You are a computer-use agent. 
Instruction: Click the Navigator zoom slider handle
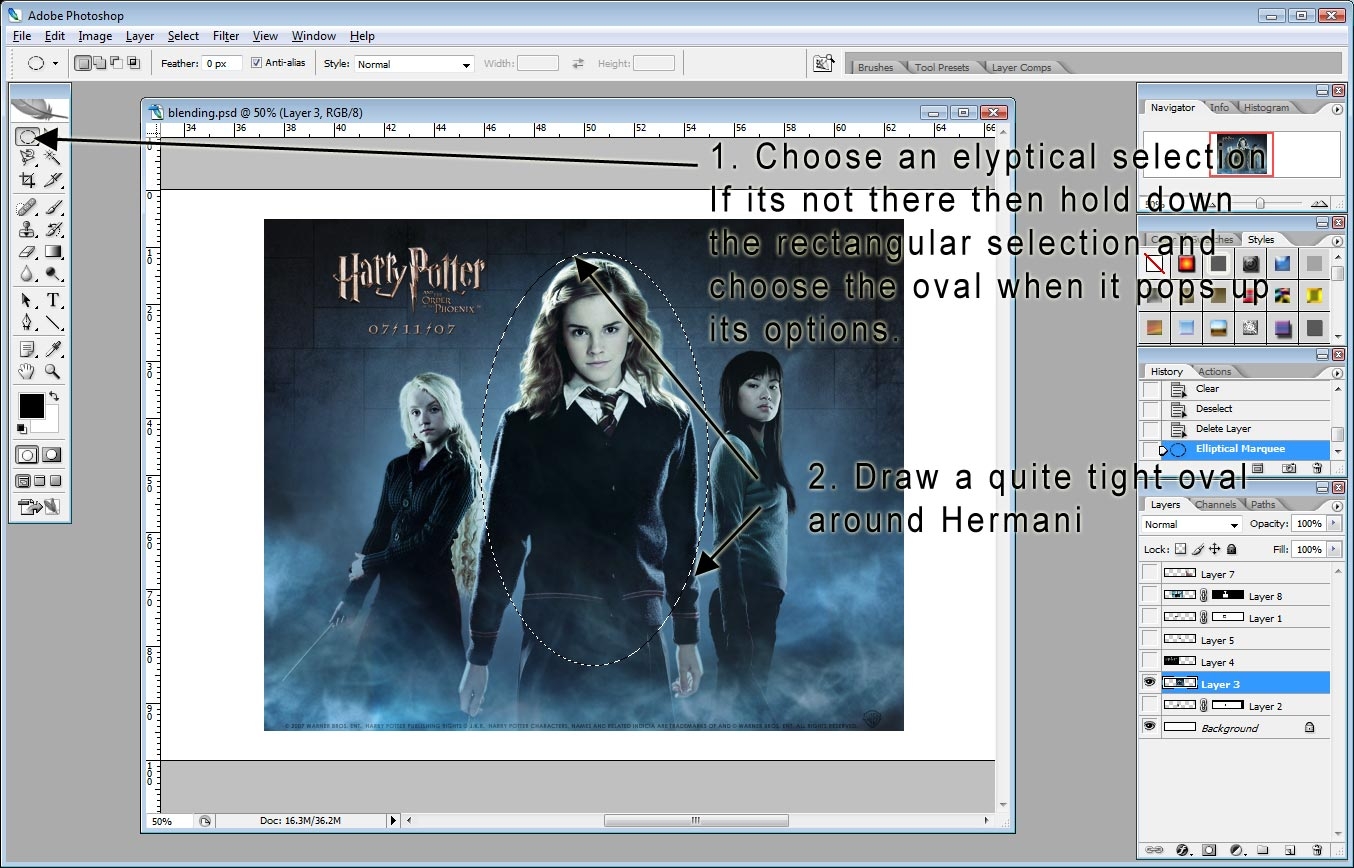click(1260, 202)
